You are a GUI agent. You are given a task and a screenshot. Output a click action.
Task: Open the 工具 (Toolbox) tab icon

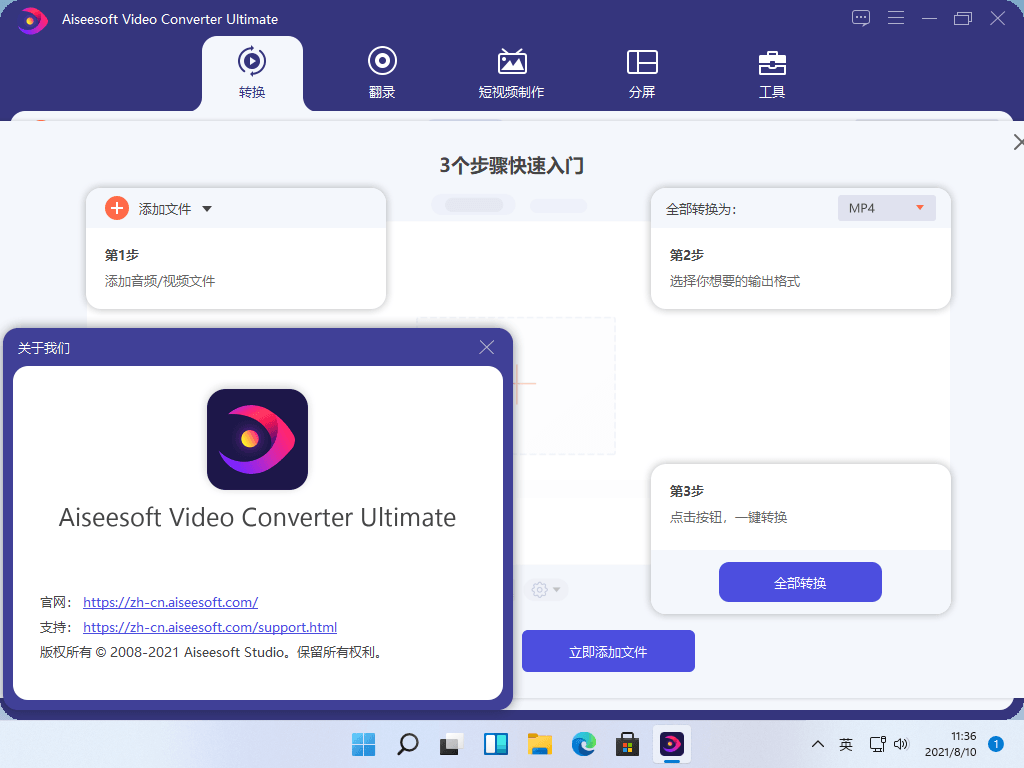pos(772,63)
